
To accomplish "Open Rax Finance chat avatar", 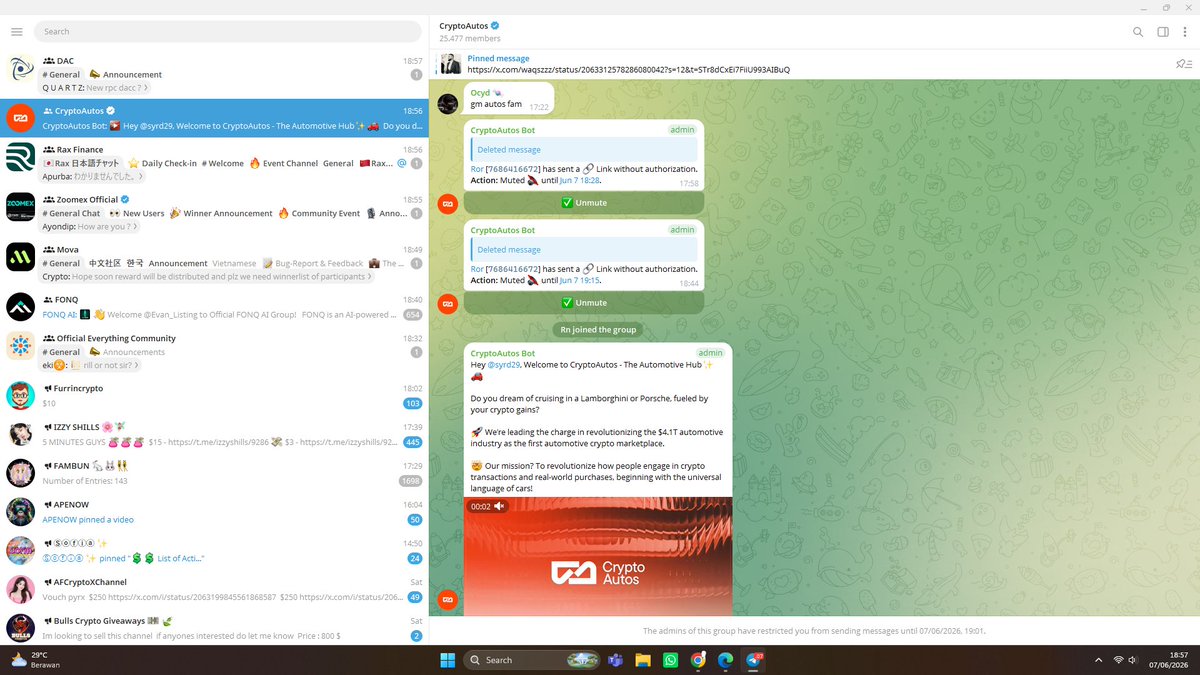I will pos(21,157).
